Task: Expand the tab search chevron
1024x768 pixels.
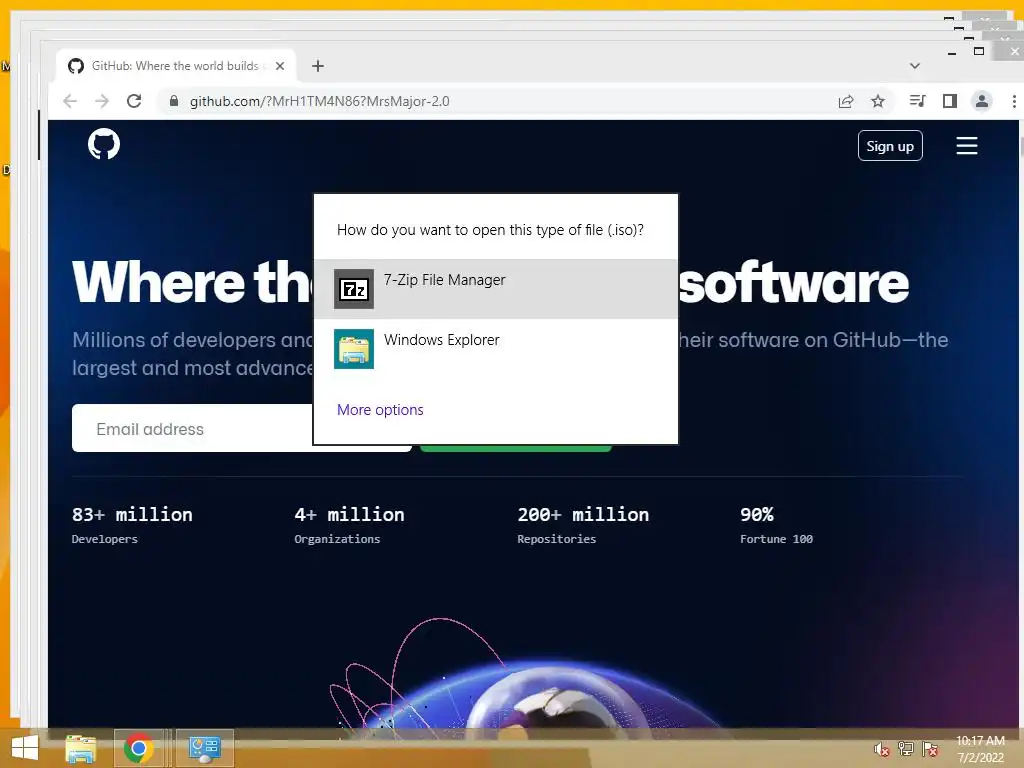Action: pyautogui.click(x=915, y=66)
